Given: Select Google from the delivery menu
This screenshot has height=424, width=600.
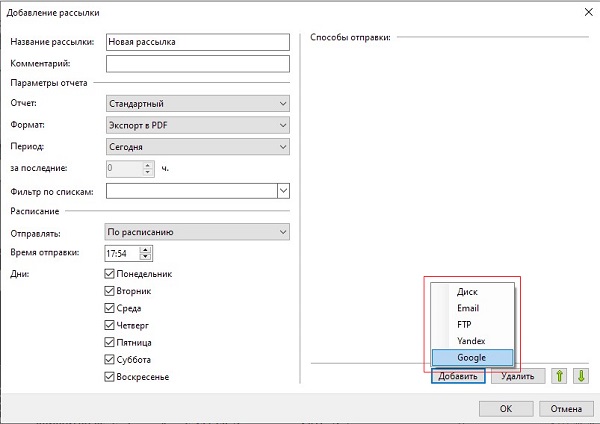Looking at the screenshot, I should [x=473, y=357].
